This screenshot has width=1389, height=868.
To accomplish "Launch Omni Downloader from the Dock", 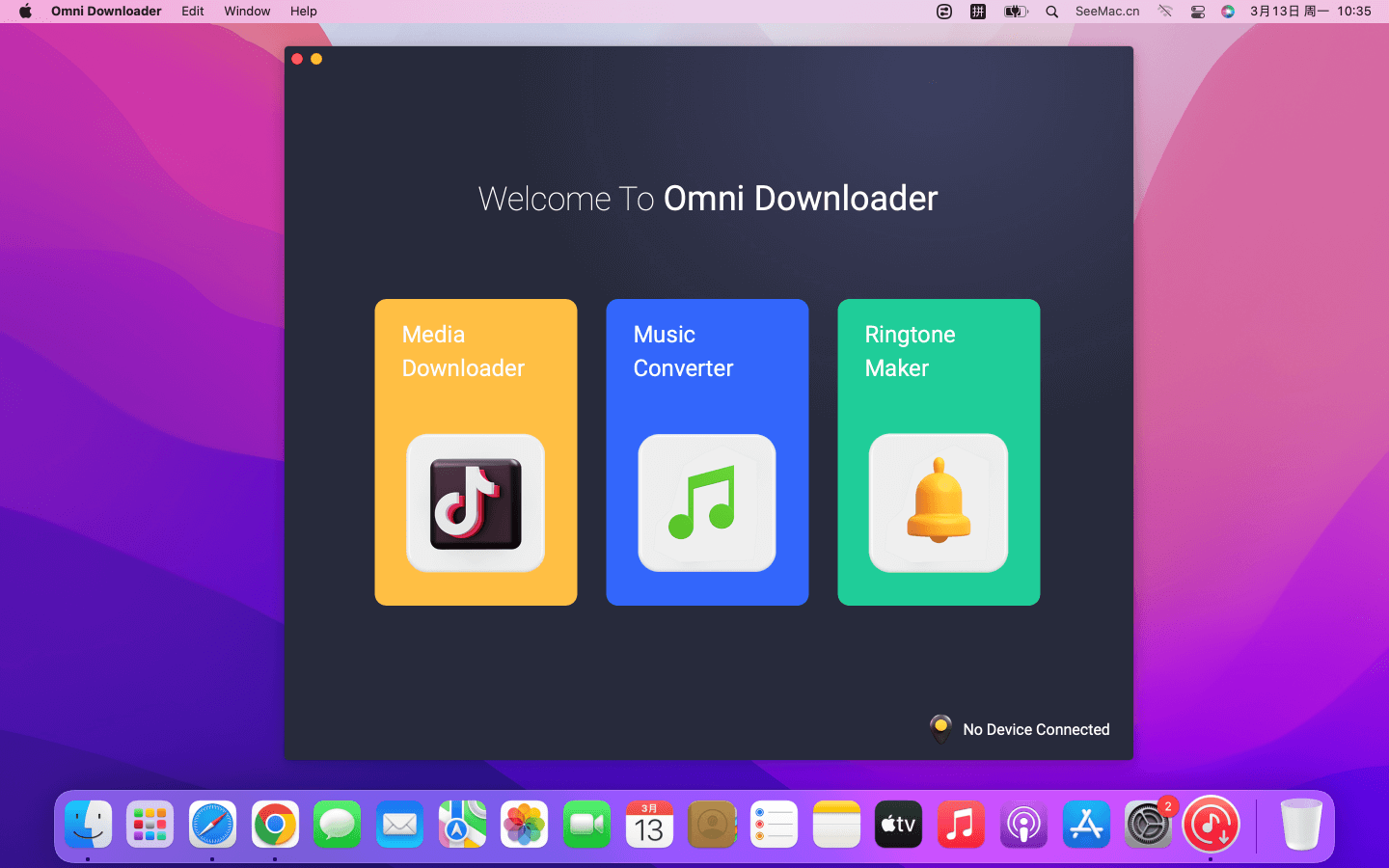I will [1211, 826].
